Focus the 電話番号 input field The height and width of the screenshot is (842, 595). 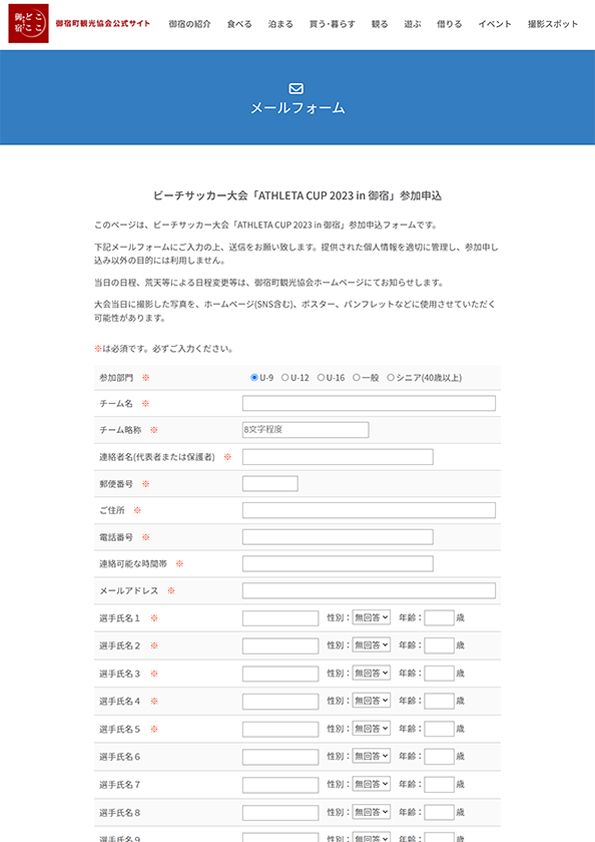pos(338,537)
